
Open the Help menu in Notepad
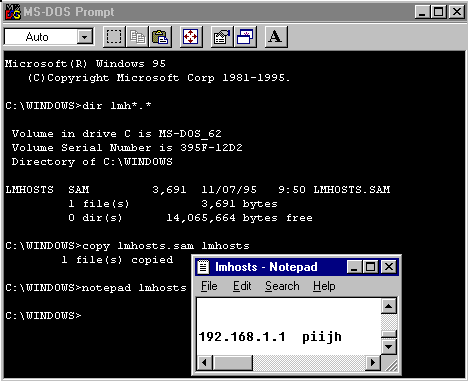click(324, 286)
